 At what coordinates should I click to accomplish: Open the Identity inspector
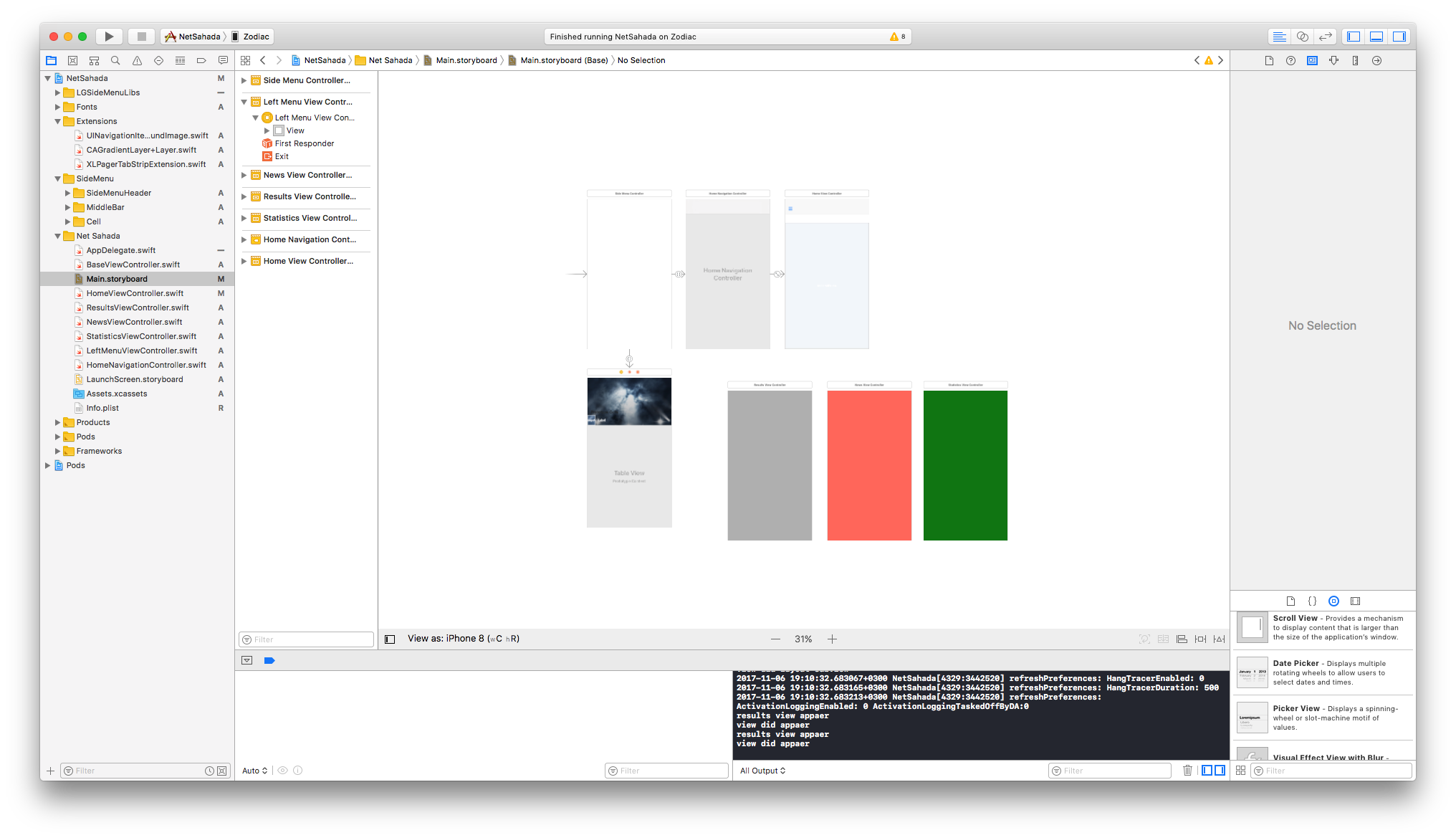point(1312,61)
